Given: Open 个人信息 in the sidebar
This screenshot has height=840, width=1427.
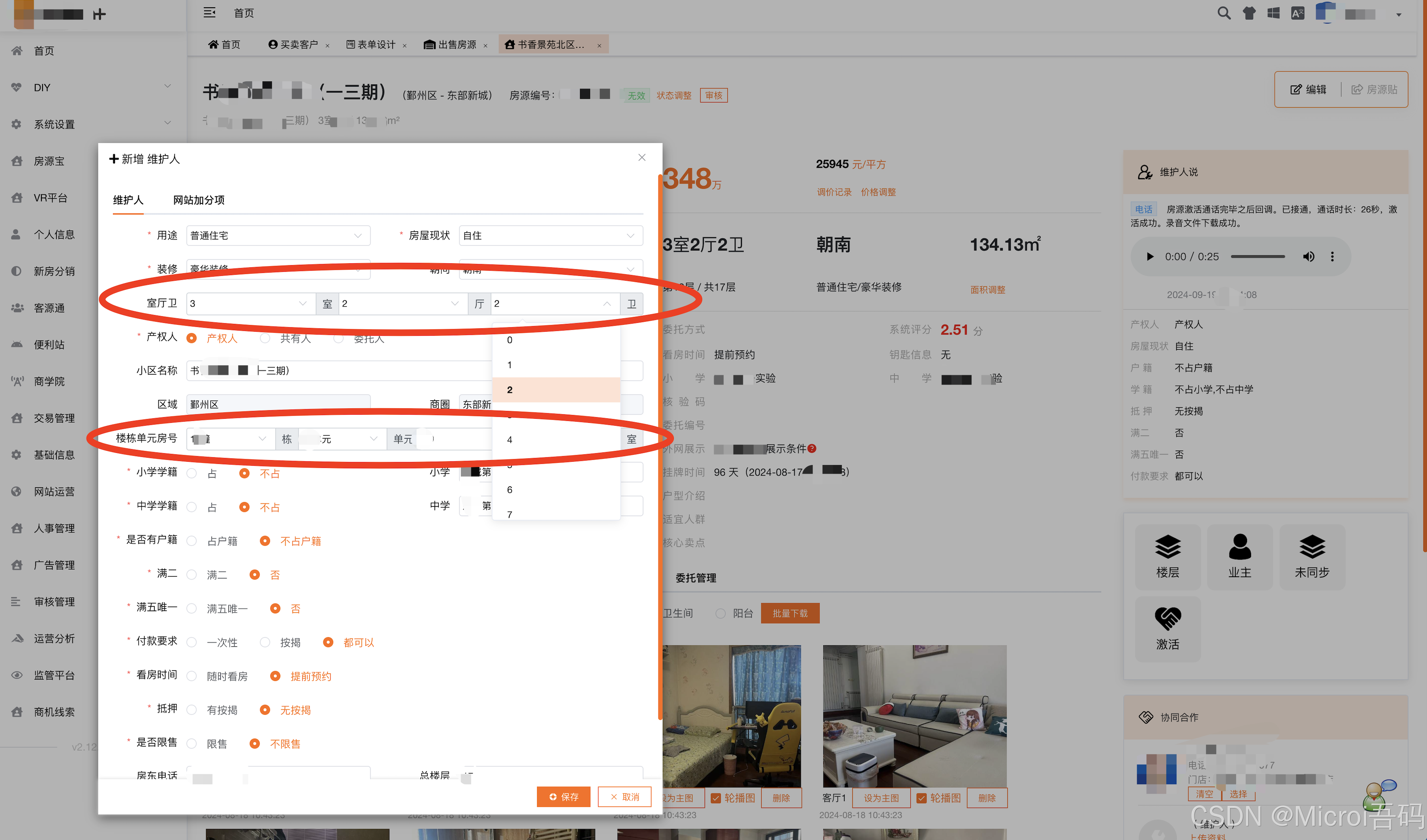Looking at the screenshot, I should click(x=54, y=235).
